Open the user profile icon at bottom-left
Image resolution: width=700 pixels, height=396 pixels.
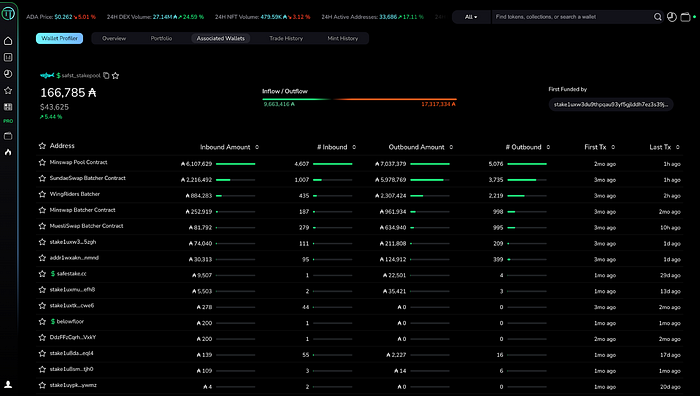pyautogui.click(x=8, y=384)
